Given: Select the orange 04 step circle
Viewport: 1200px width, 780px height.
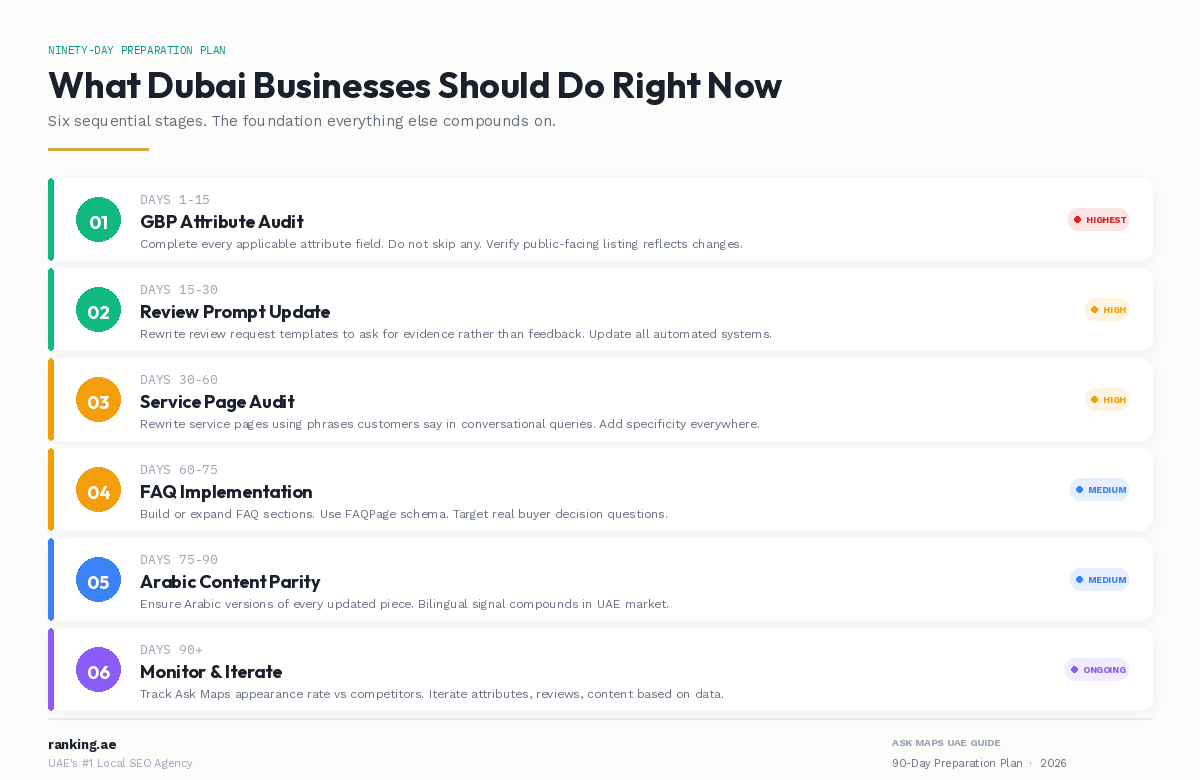Looking at the screenshot, I should click(98, 490).
